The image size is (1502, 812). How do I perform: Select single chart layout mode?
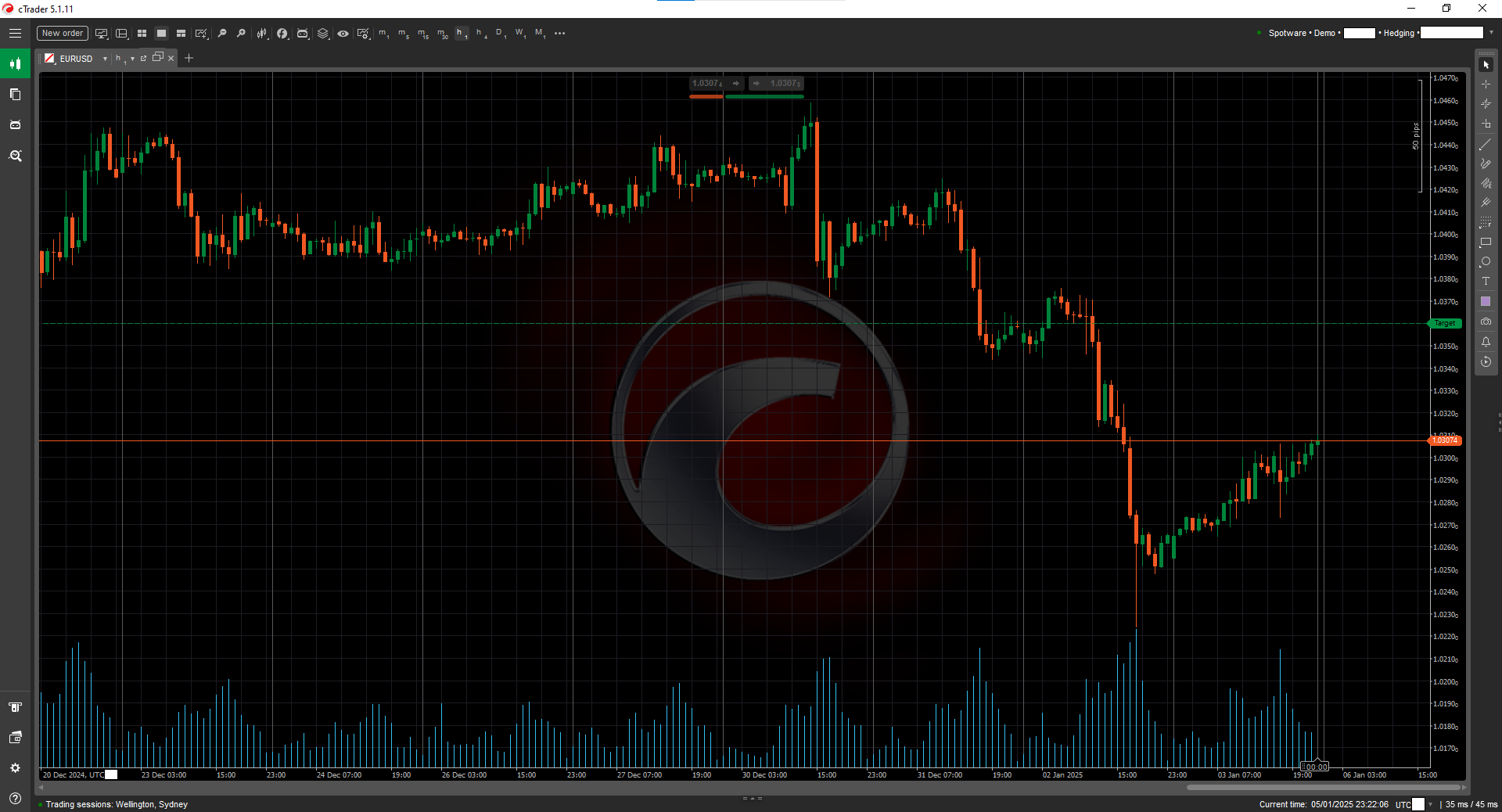(161, 34)
